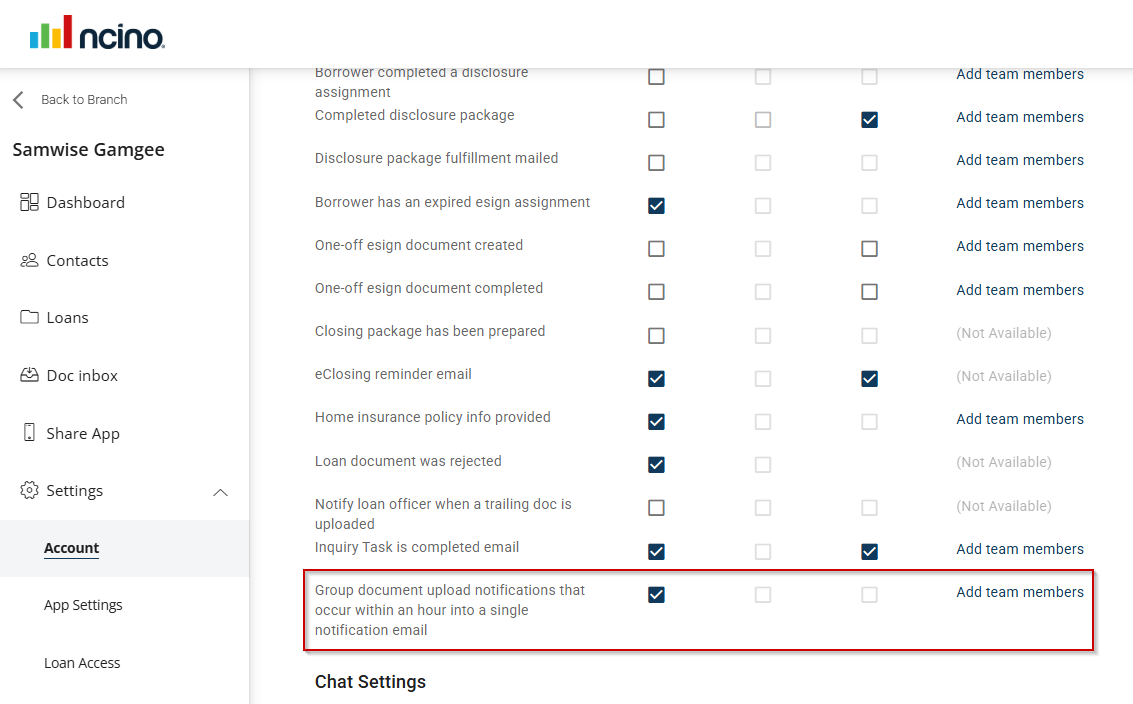The image size is (1133, 704).
Task: Select the Contacts people icon
Action: [29, 260]
